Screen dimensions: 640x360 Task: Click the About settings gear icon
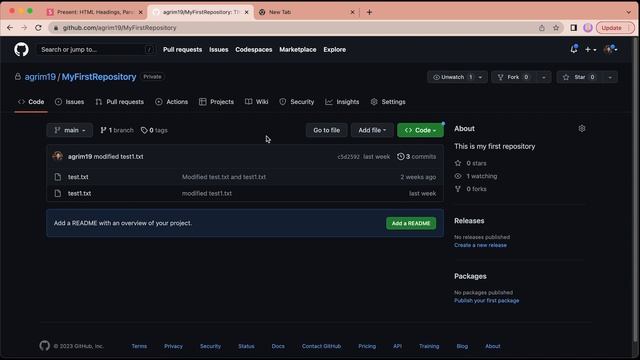coord(582,129)
